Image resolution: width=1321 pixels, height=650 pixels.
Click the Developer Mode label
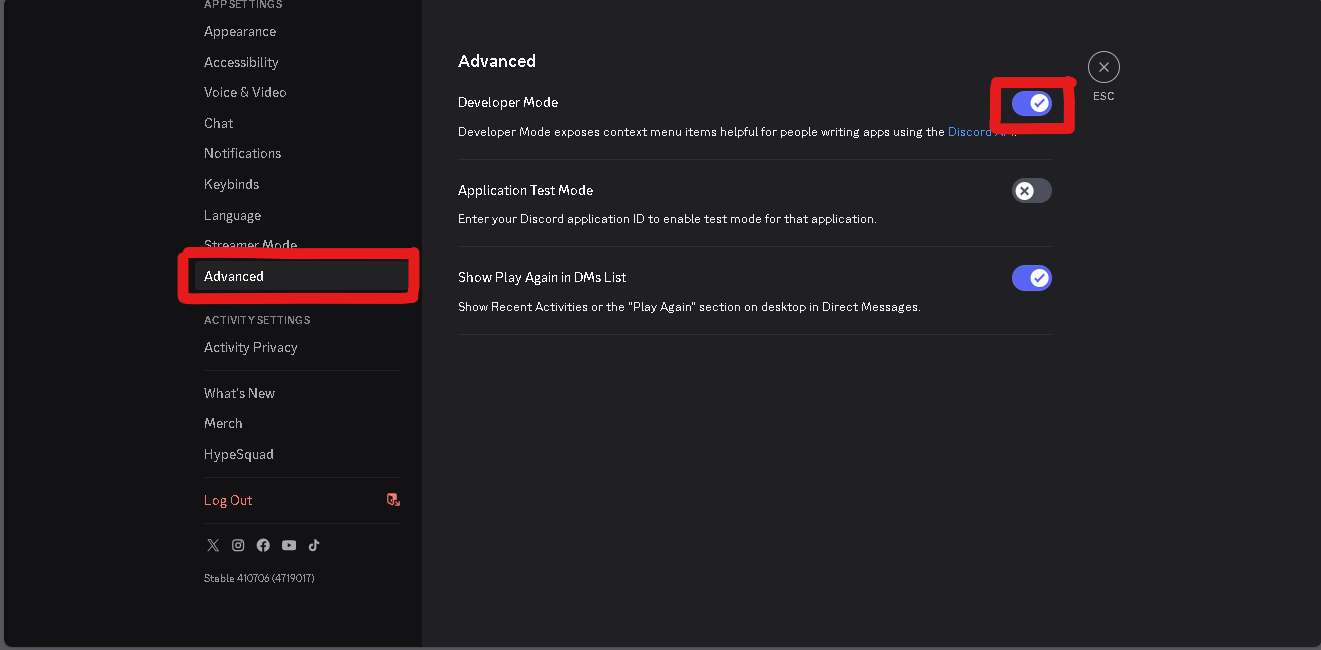[x=508, y=102]
